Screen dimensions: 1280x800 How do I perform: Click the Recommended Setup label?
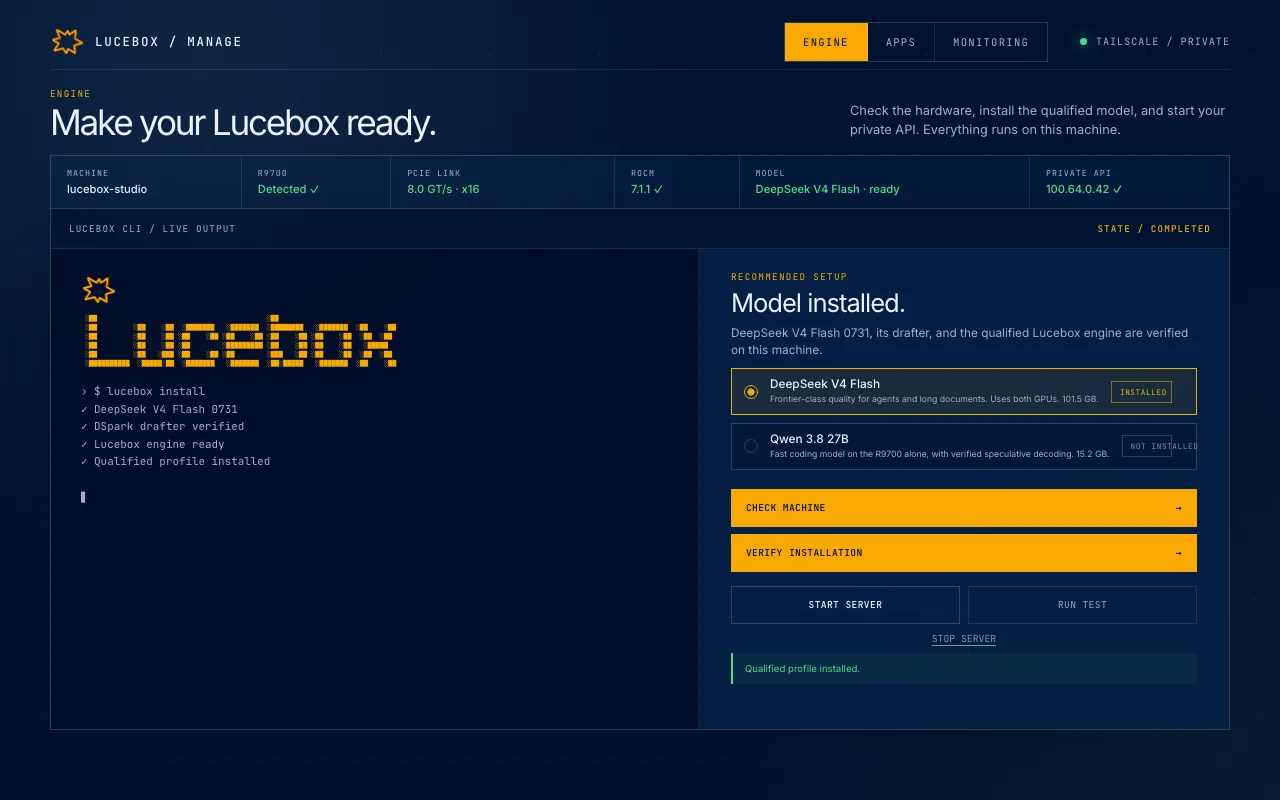(789, 277)
